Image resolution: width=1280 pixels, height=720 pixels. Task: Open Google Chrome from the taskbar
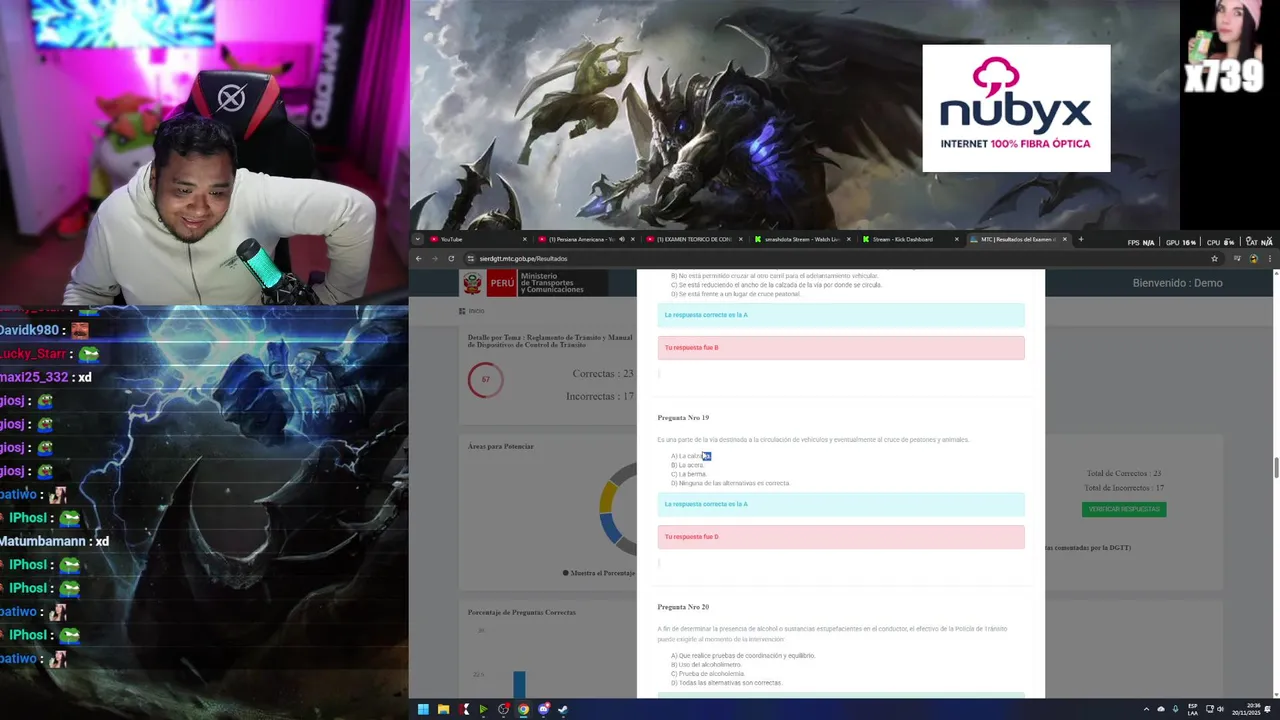pyautogui.click(x=523, y=710)
